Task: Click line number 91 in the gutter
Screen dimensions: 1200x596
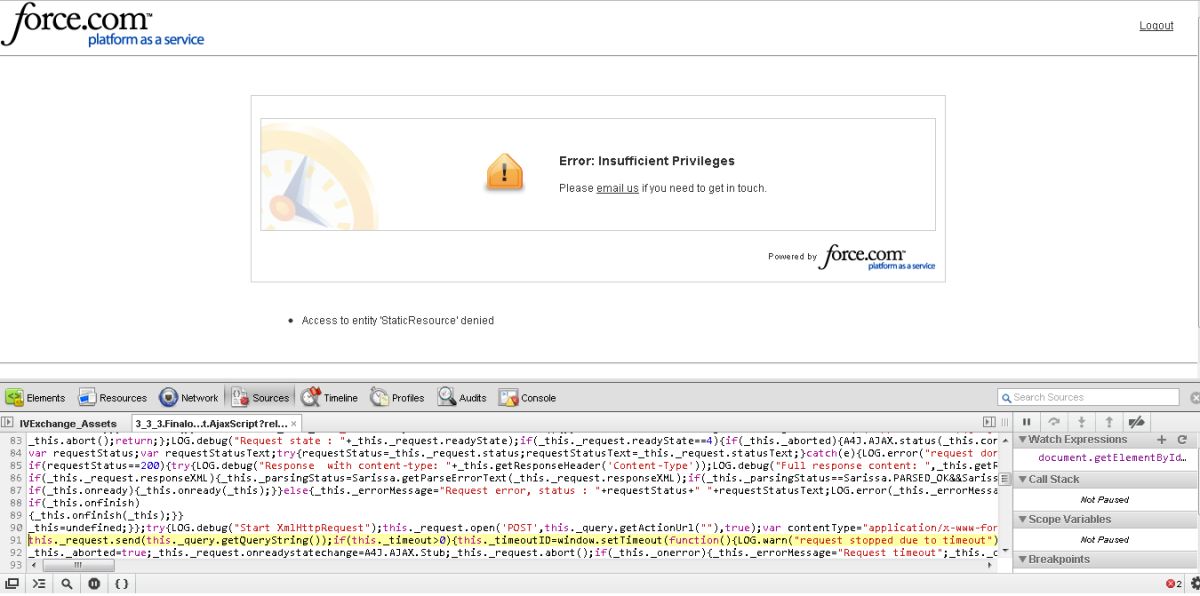Action: coord(14,540)
